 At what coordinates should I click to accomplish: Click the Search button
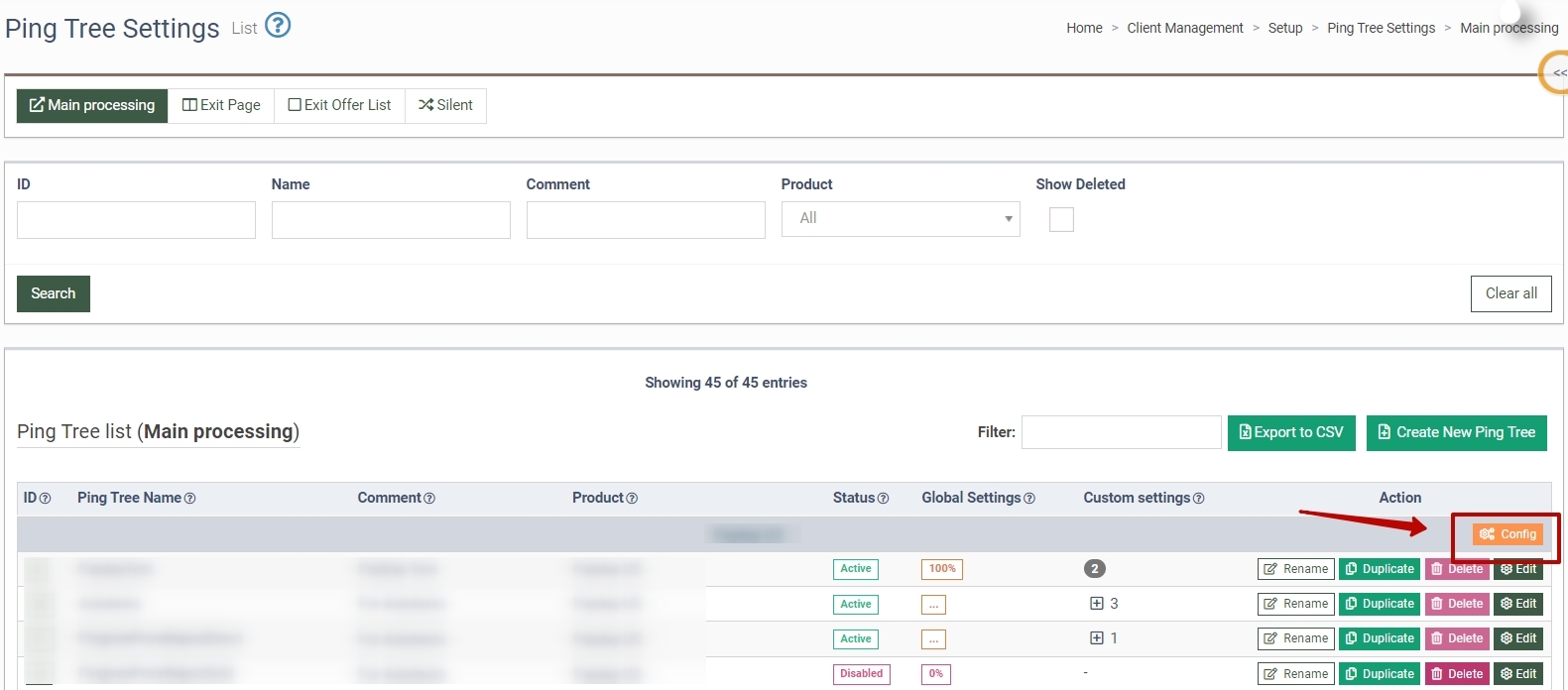54,293
